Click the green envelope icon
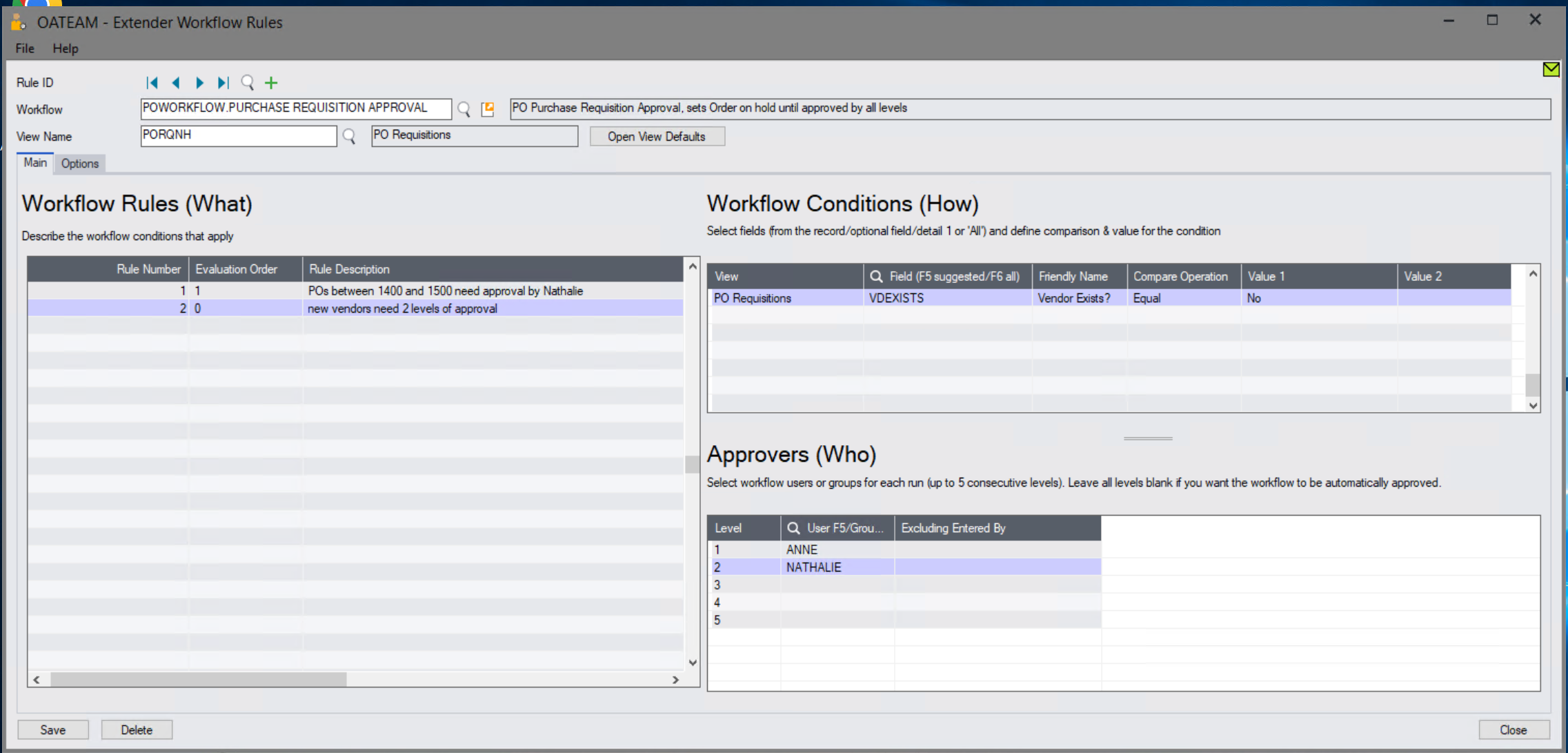Viewport: 1568px width, 753px height. pos(1551,69)
